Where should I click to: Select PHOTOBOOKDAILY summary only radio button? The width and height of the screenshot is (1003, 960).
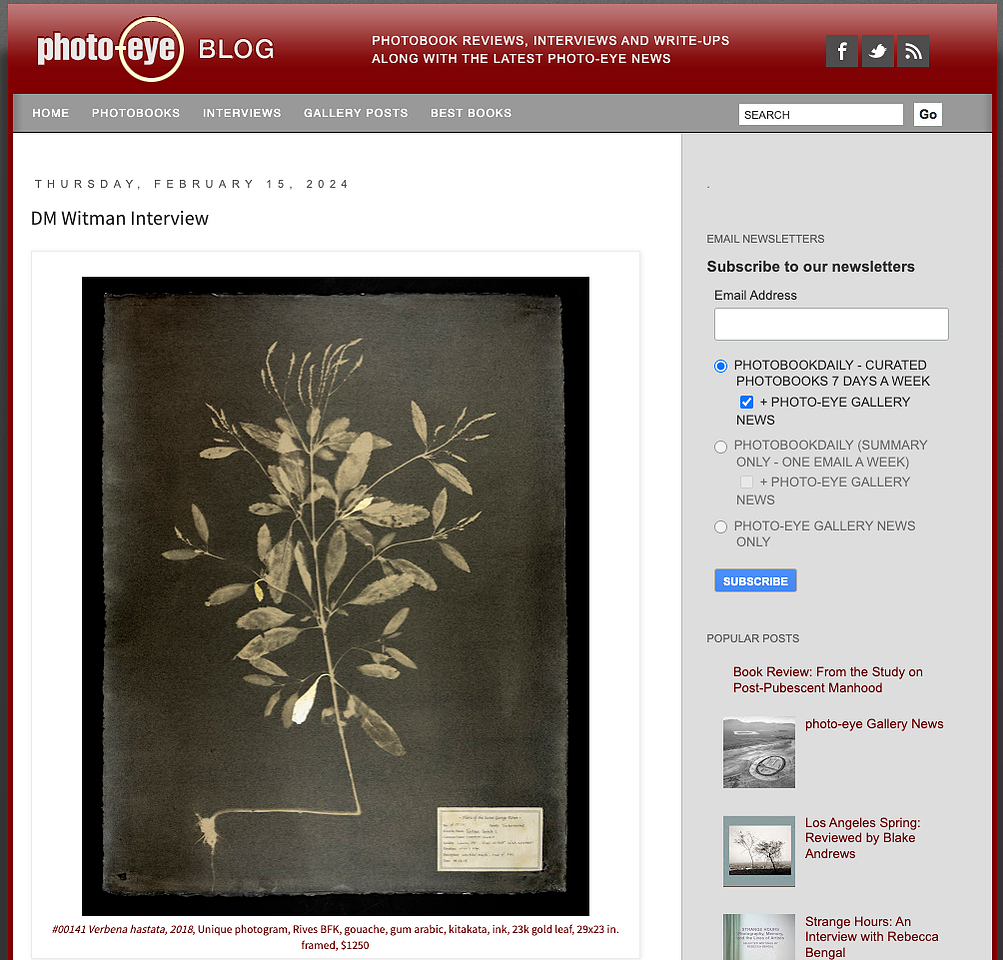coord(720,446)
